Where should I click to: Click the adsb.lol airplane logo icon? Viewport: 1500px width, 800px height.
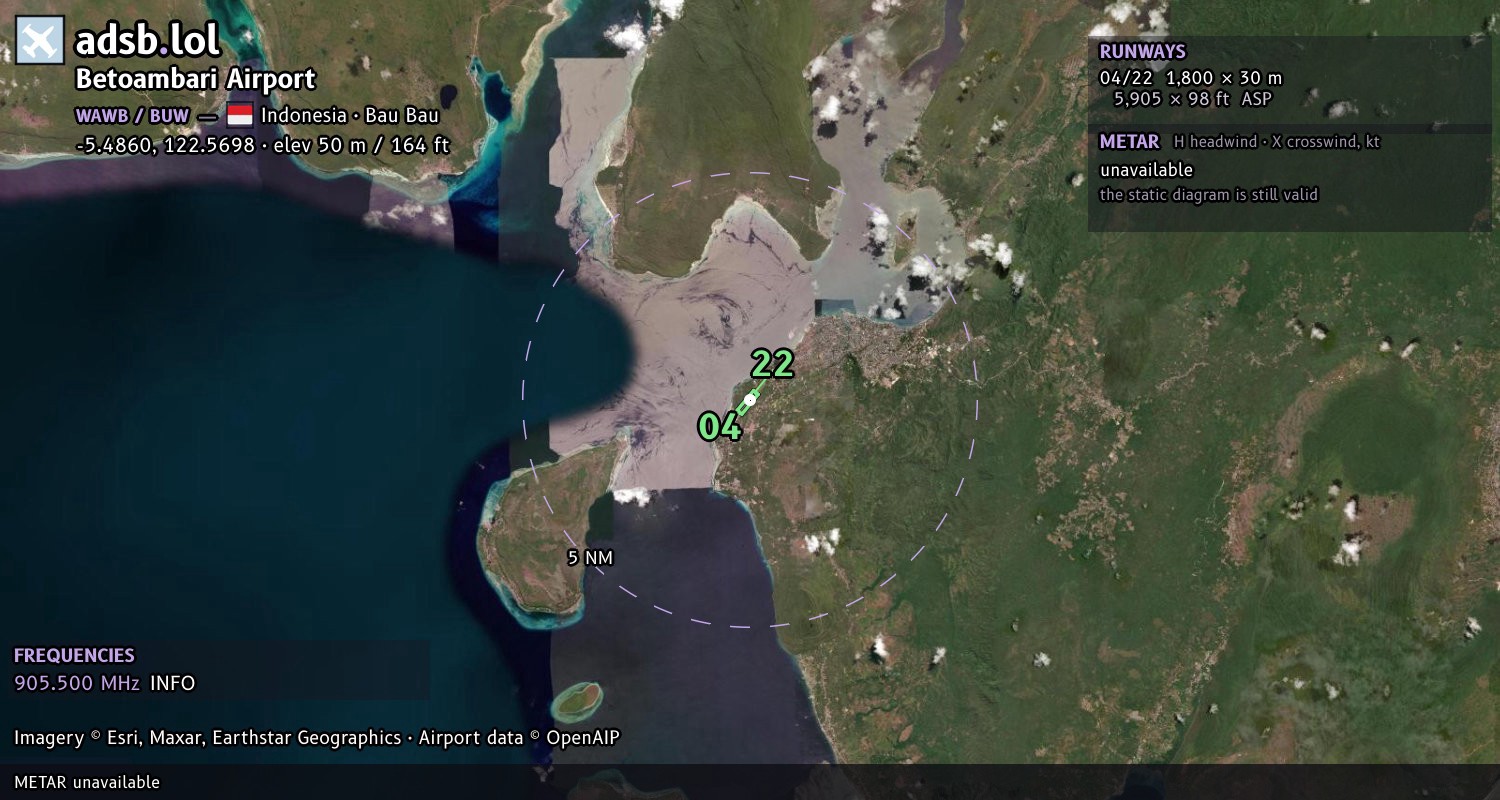(40, 40)
